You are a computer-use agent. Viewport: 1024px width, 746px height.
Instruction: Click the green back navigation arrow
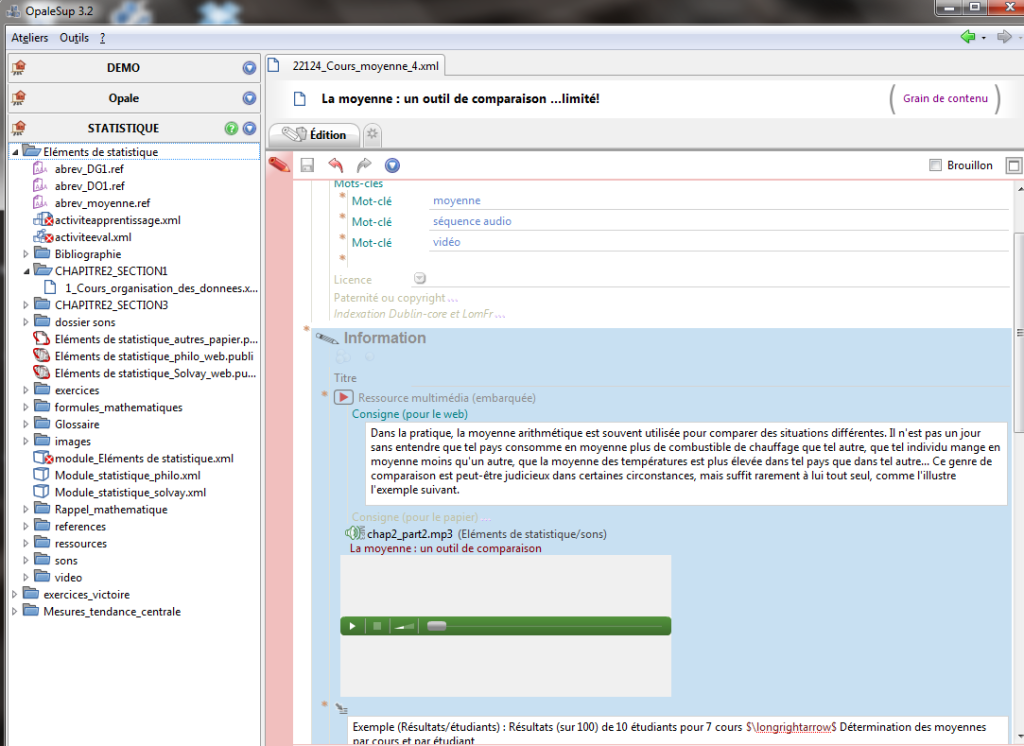click(x=968, y=37)
